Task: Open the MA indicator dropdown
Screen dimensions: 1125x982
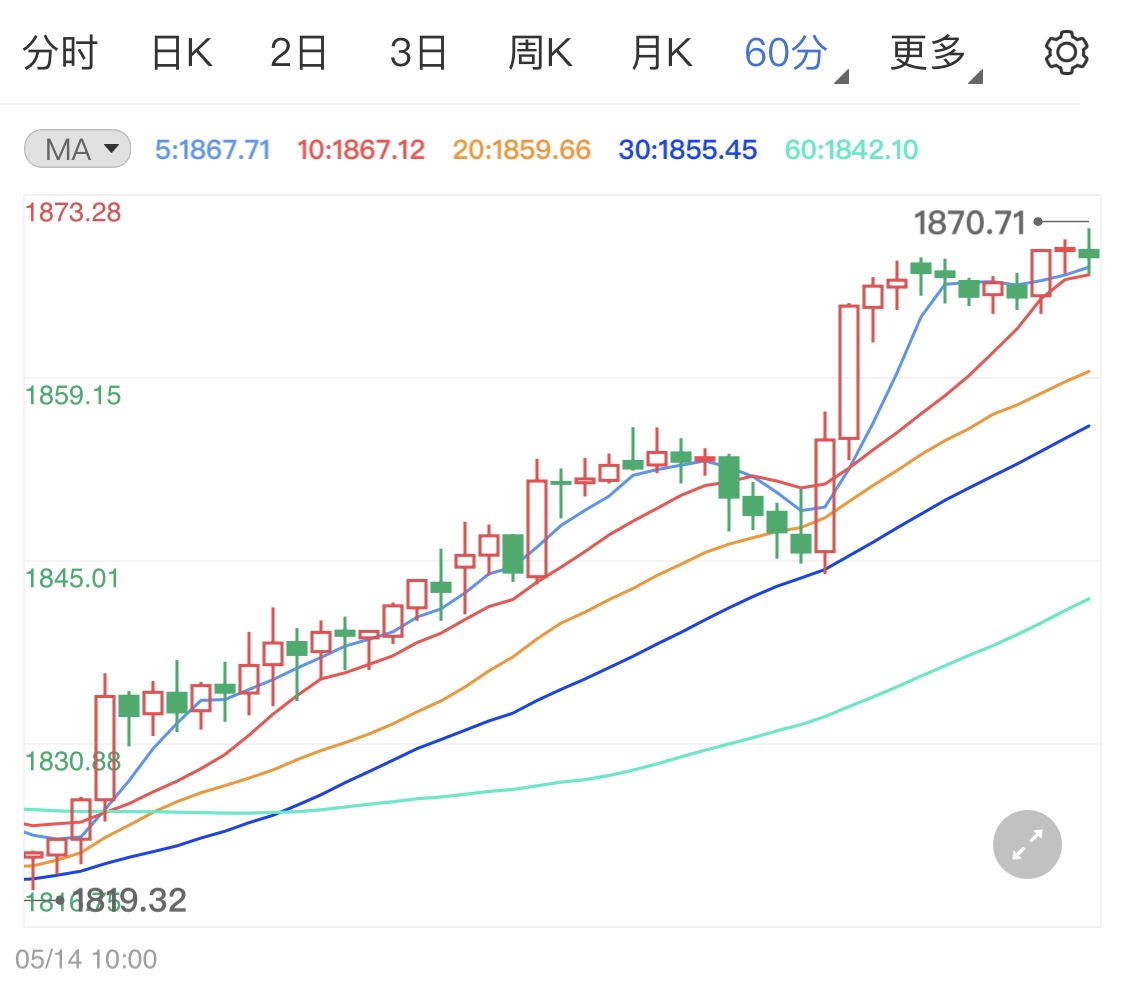Action: click(77, 149)
